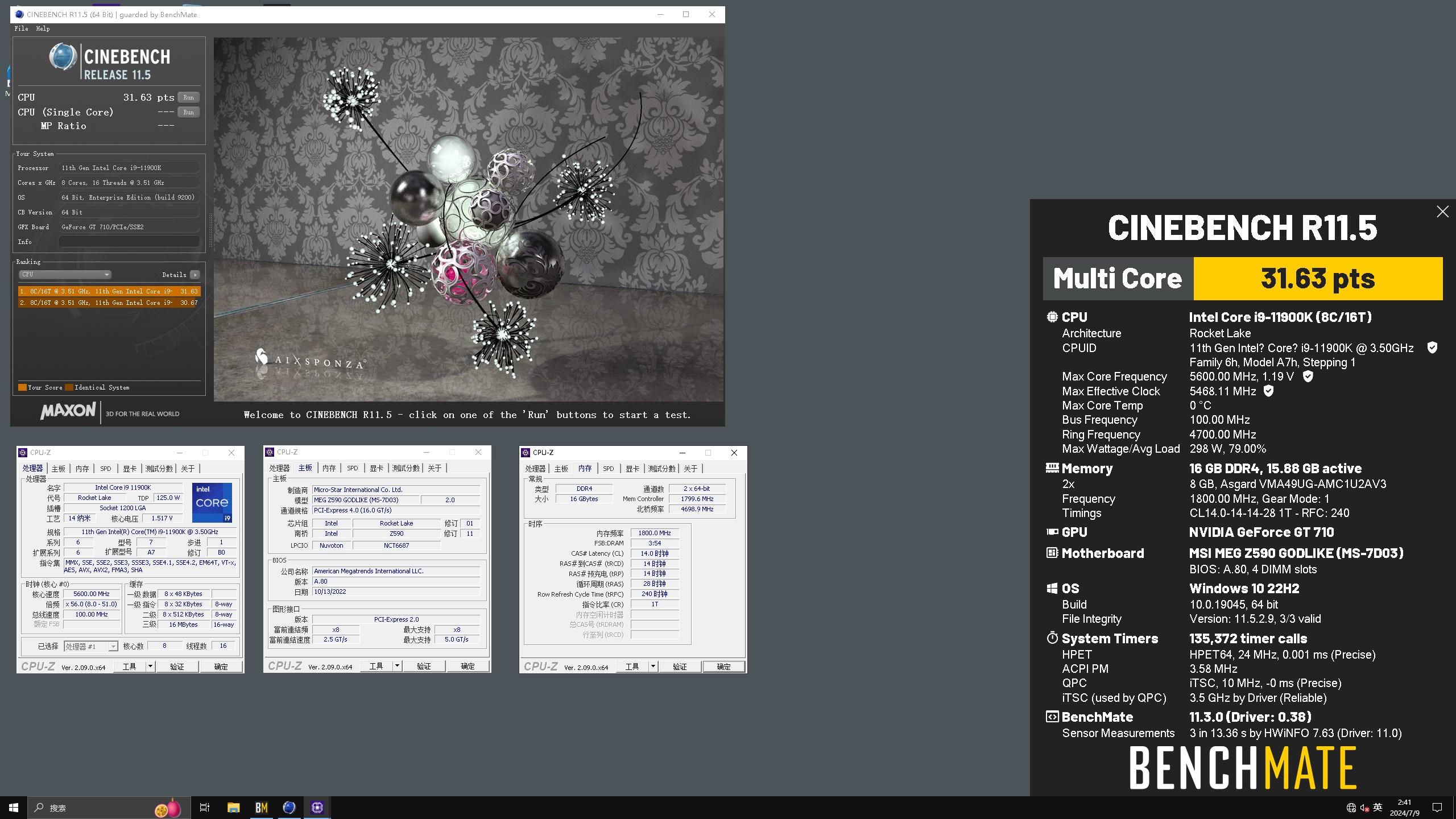Click the Intel Core i9 logo in CPU-Z
This screenshot has height=819, width=1456.
[212, 503]
